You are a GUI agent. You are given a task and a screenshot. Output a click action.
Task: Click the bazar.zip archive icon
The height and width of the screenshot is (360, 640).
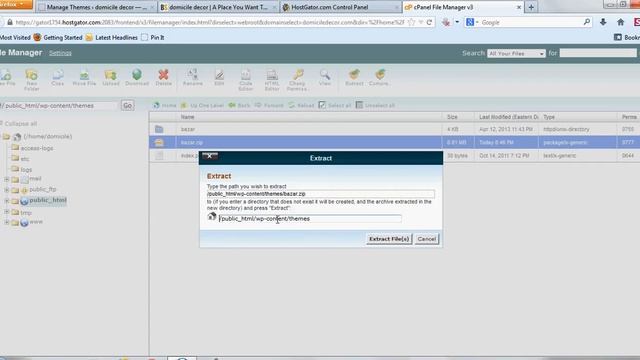[159, 142]
